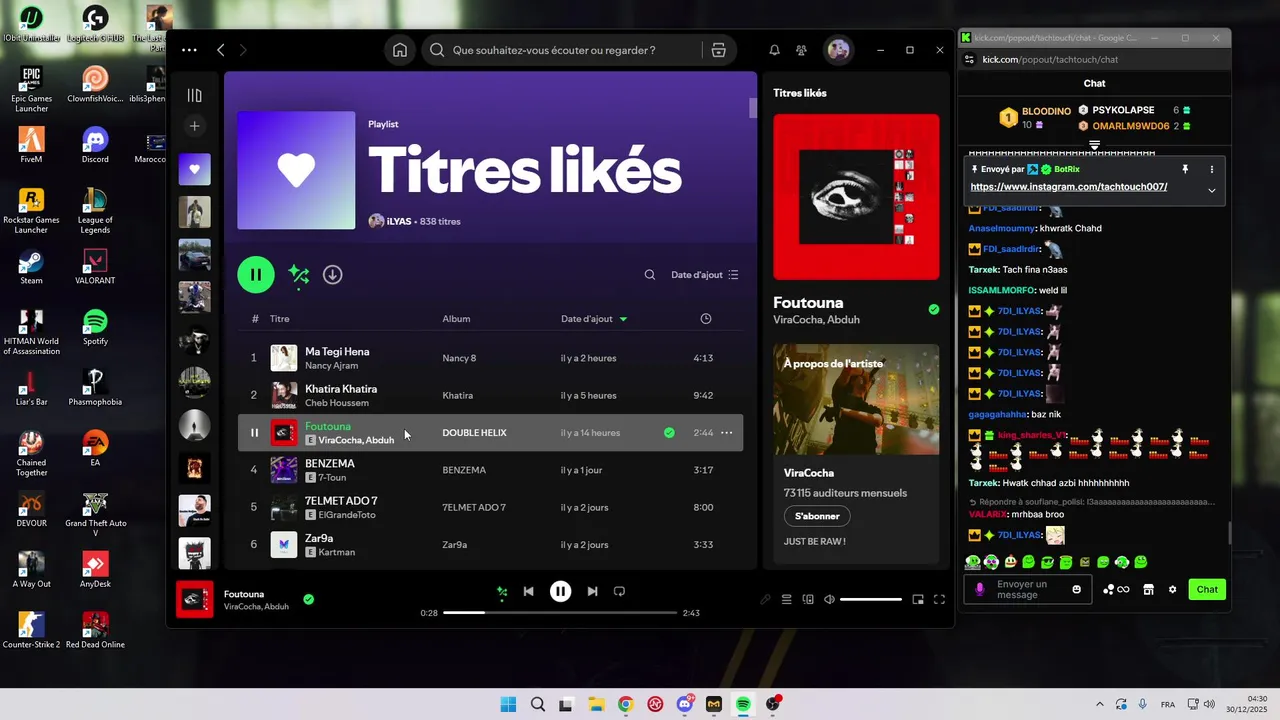This screenshot has height=720, width=1280.
Task: Open Date d'ajout sort and view dropdown
Action: 704,275
